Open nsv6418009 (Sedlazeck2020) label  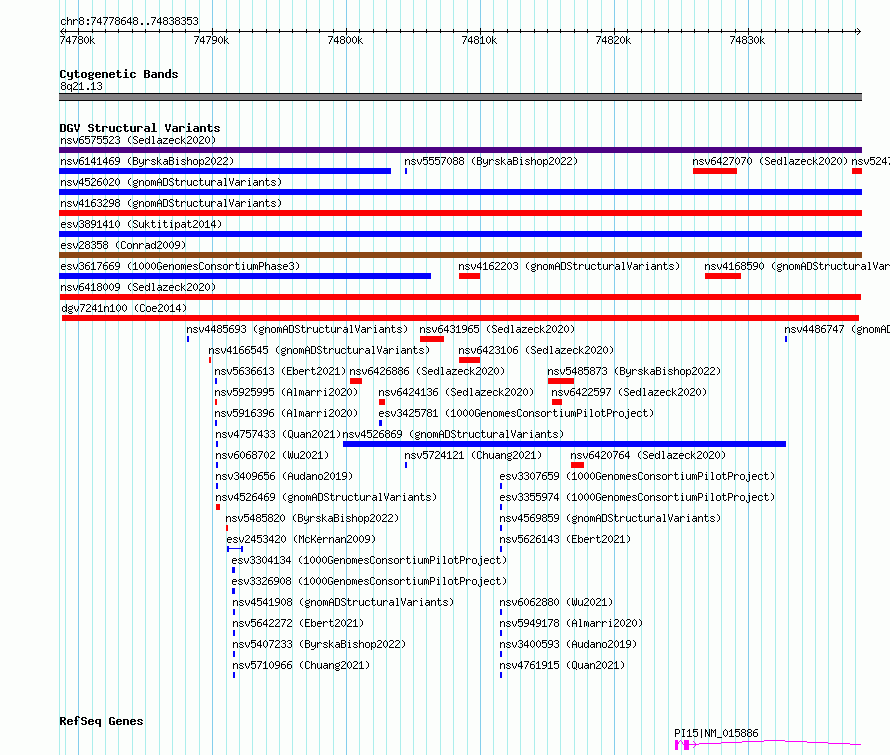[x=138, y=287]
